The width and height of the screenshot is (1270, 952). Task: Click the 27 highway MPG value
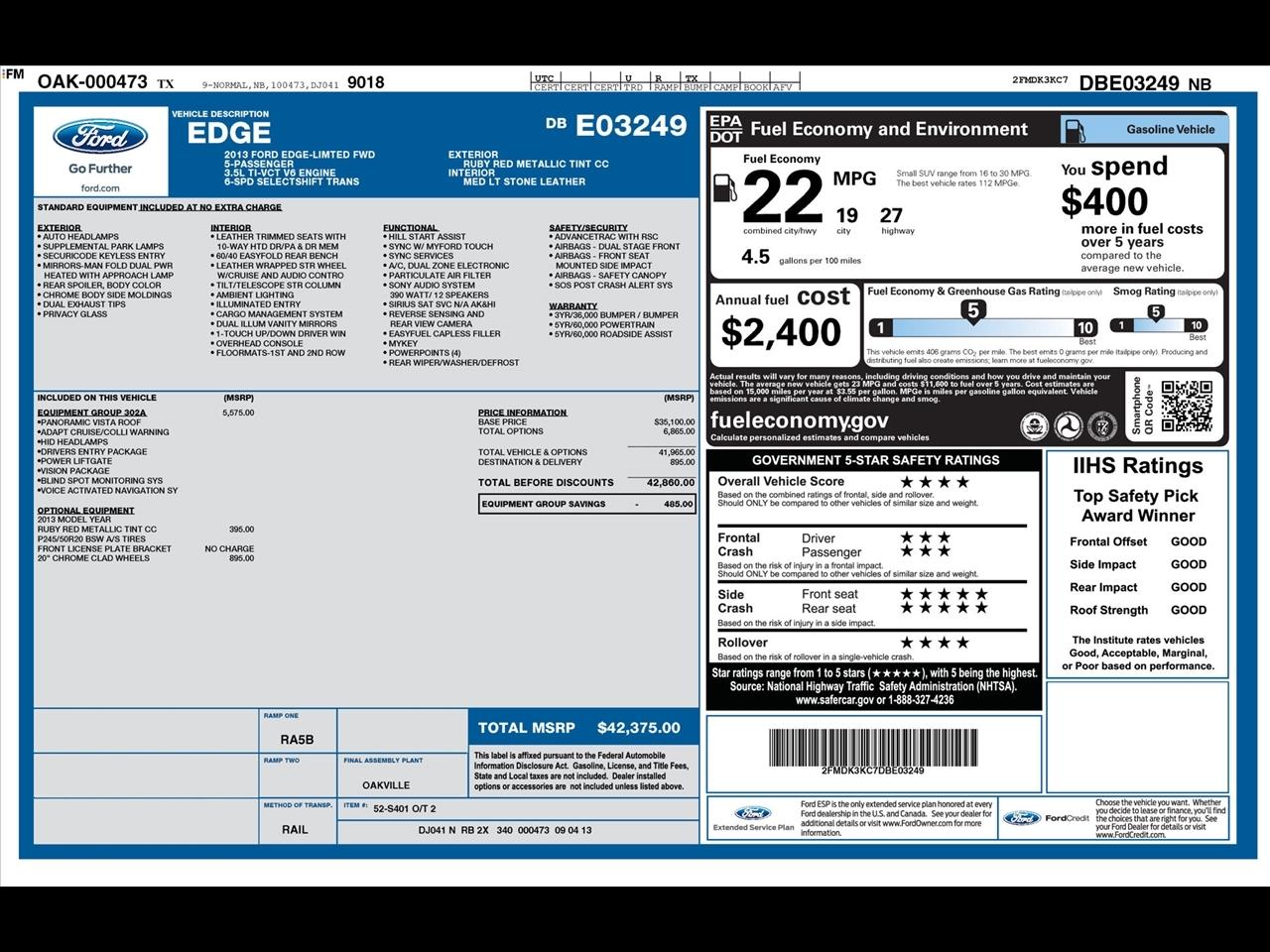[x=891, y=215]
